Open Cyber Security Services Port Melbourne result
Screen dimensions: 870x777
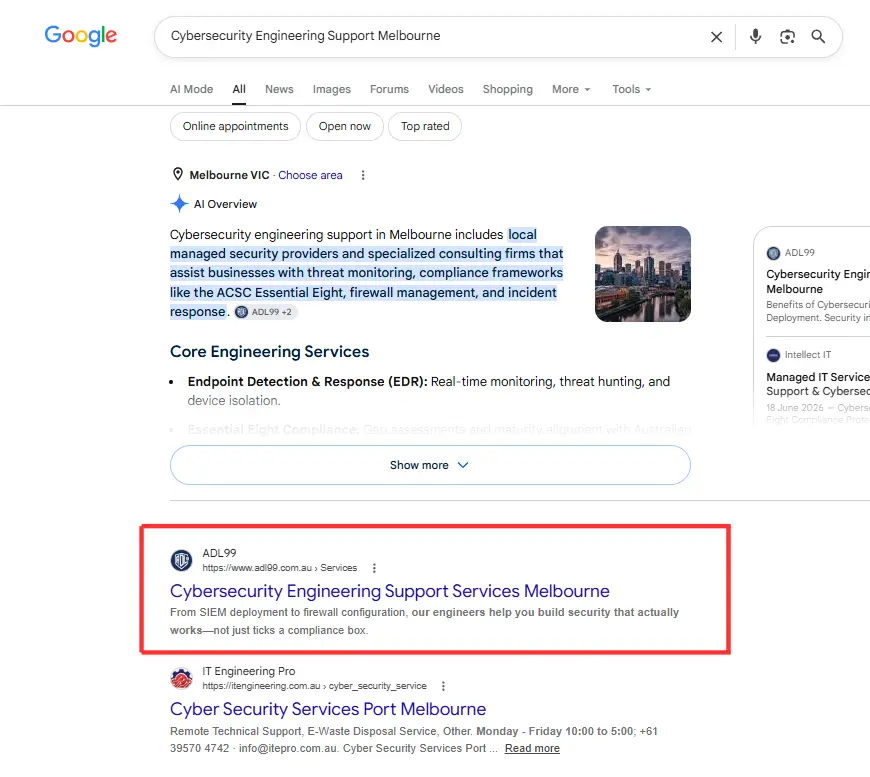pyautogui.click(x=328, y=709)
